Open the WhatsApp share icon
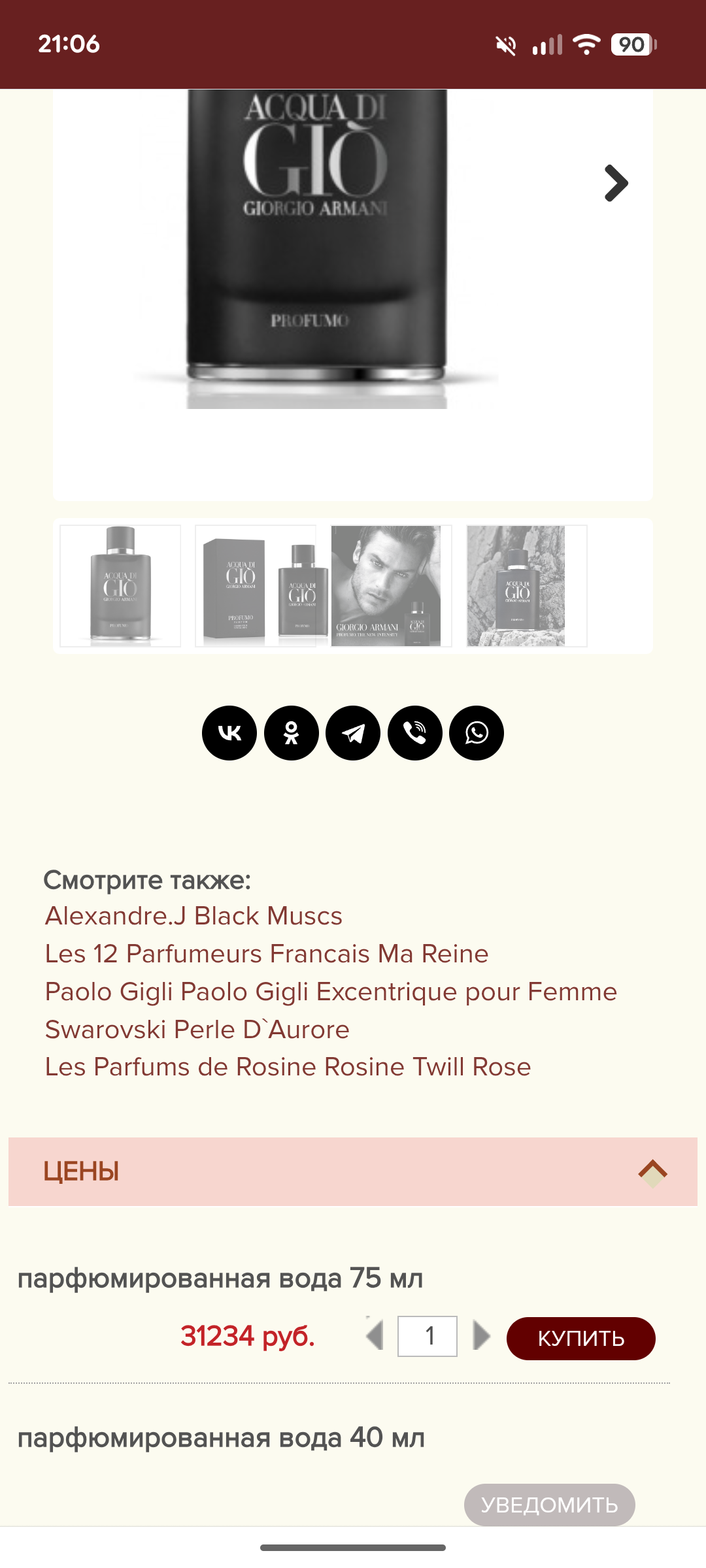 click(x=477, y=733)
